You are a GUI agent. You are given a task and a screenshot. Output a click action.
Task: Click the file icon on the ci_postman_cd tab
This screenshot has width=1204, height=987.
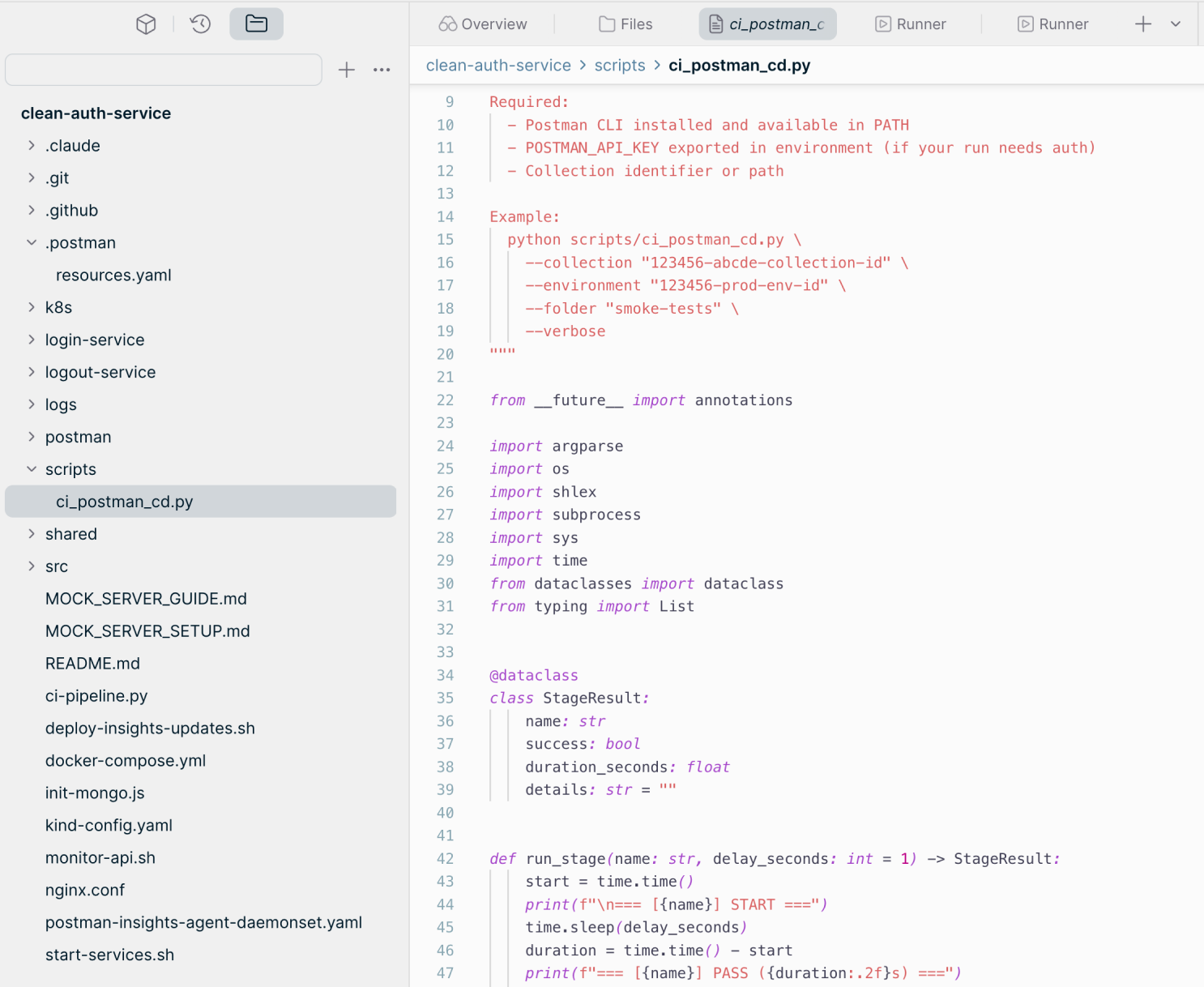(715, 23)
